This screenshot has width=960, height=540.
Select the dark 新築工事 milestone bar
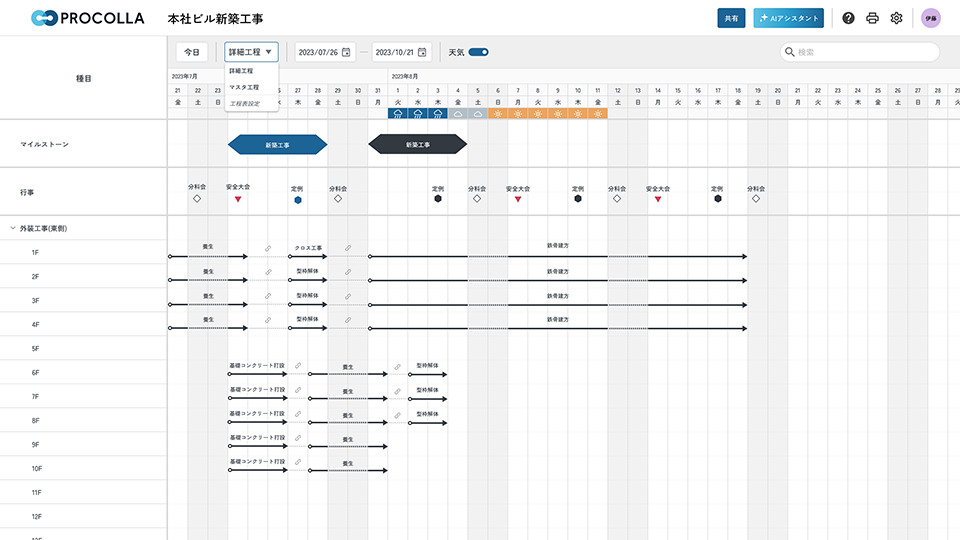tap(418, 144)
